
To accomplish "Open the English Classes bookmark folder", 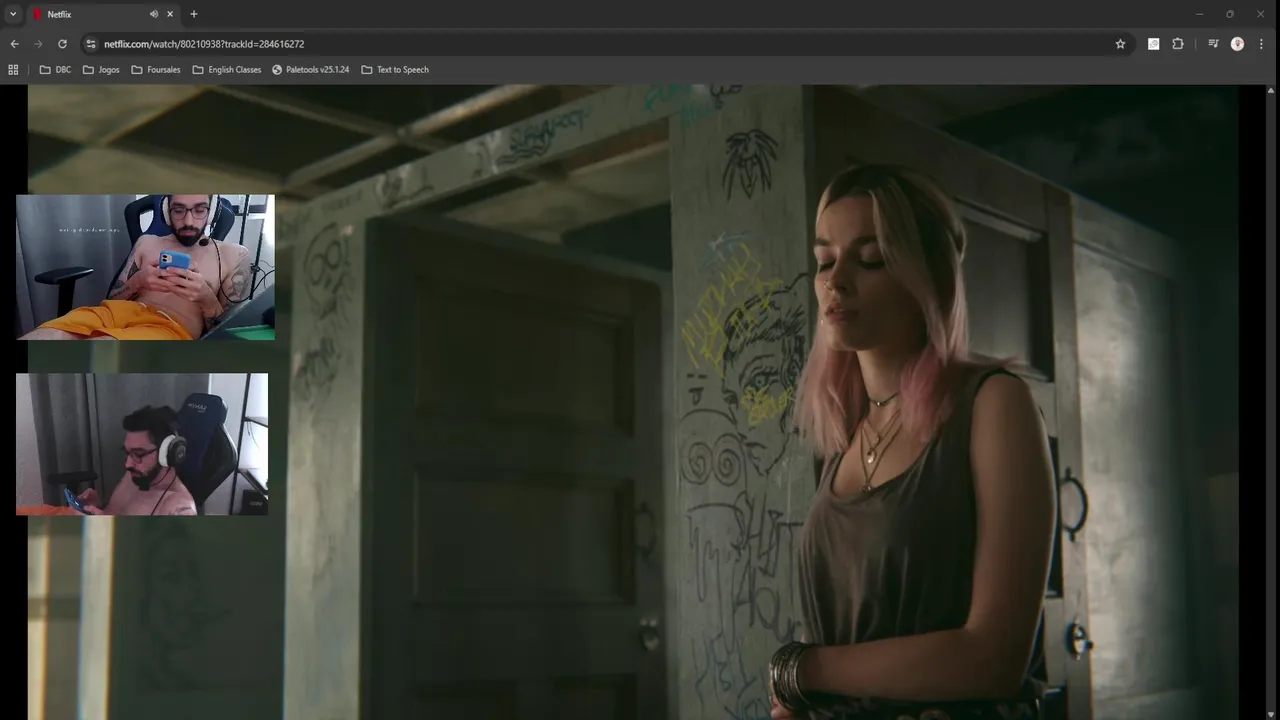I will pos(227,70).
